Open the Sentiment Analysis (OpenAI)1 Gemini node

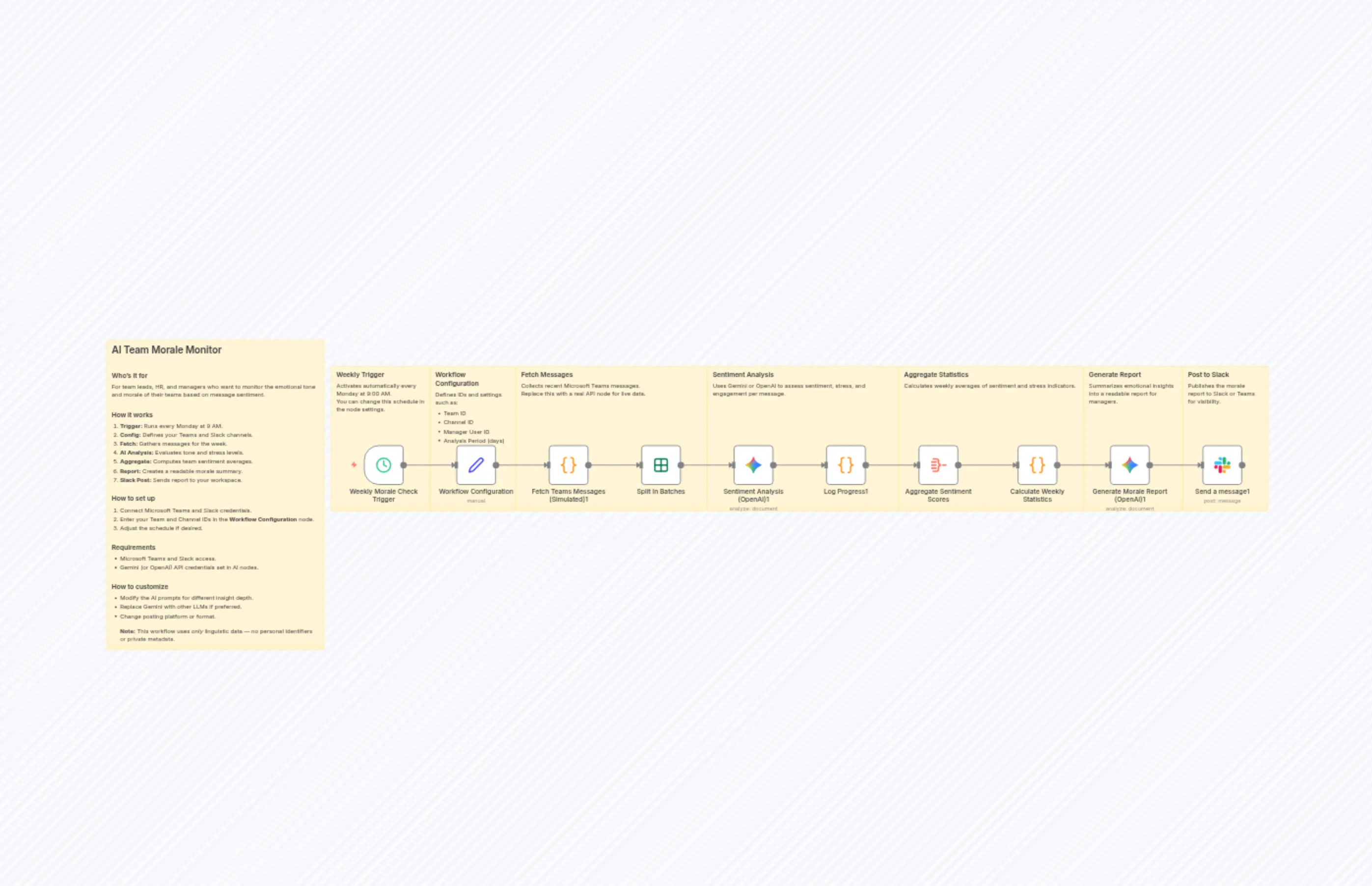tap(753, 465)
